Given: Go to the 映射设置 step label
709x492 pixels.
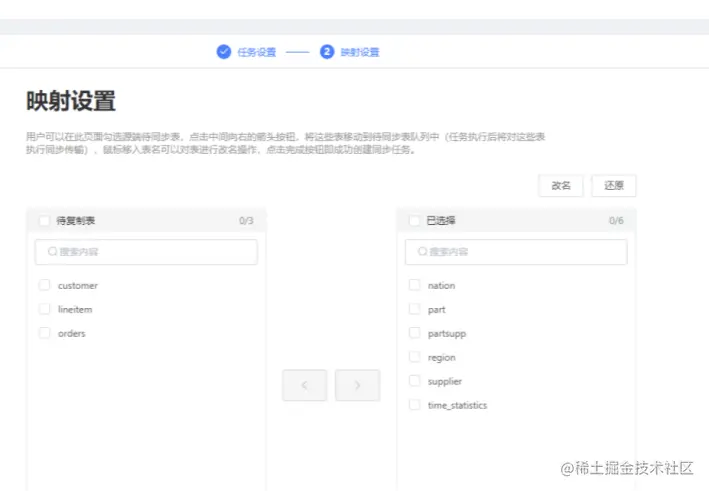Looking at the screenshot, I should 360,52.
